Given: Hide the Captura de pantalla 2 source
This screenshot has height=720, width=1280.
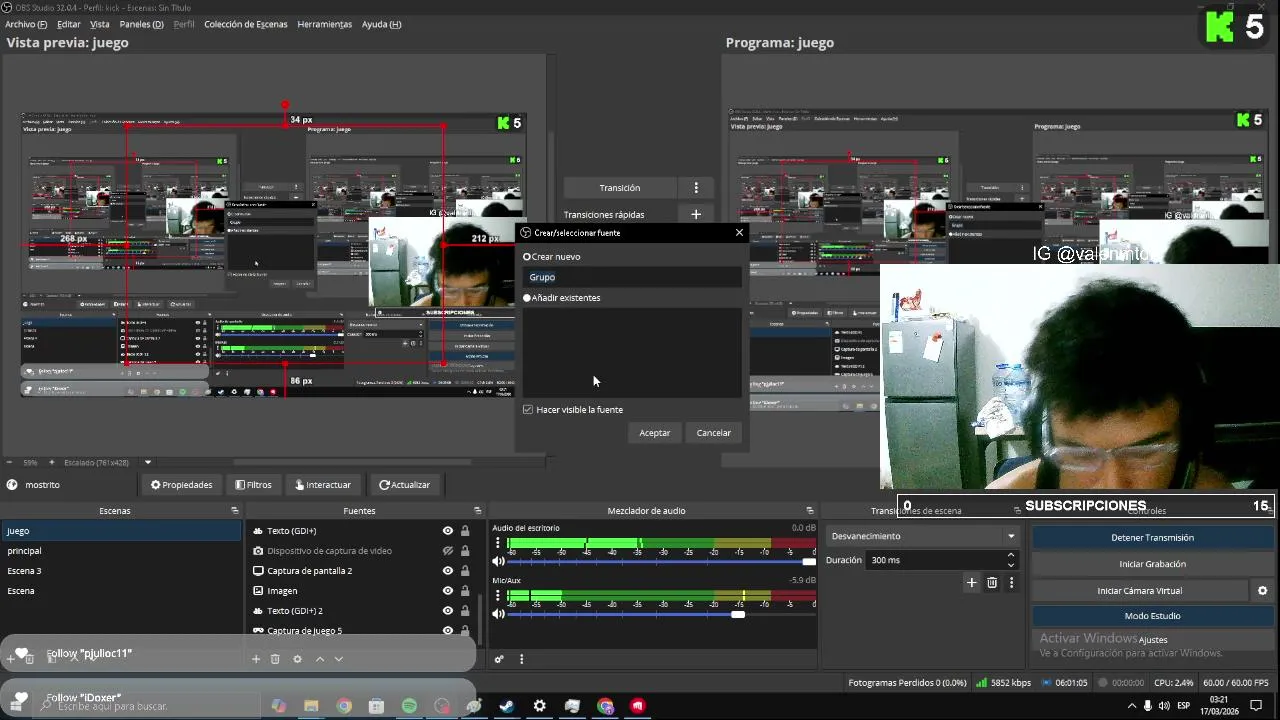Looking at the screenshot, I should point(448,571).
